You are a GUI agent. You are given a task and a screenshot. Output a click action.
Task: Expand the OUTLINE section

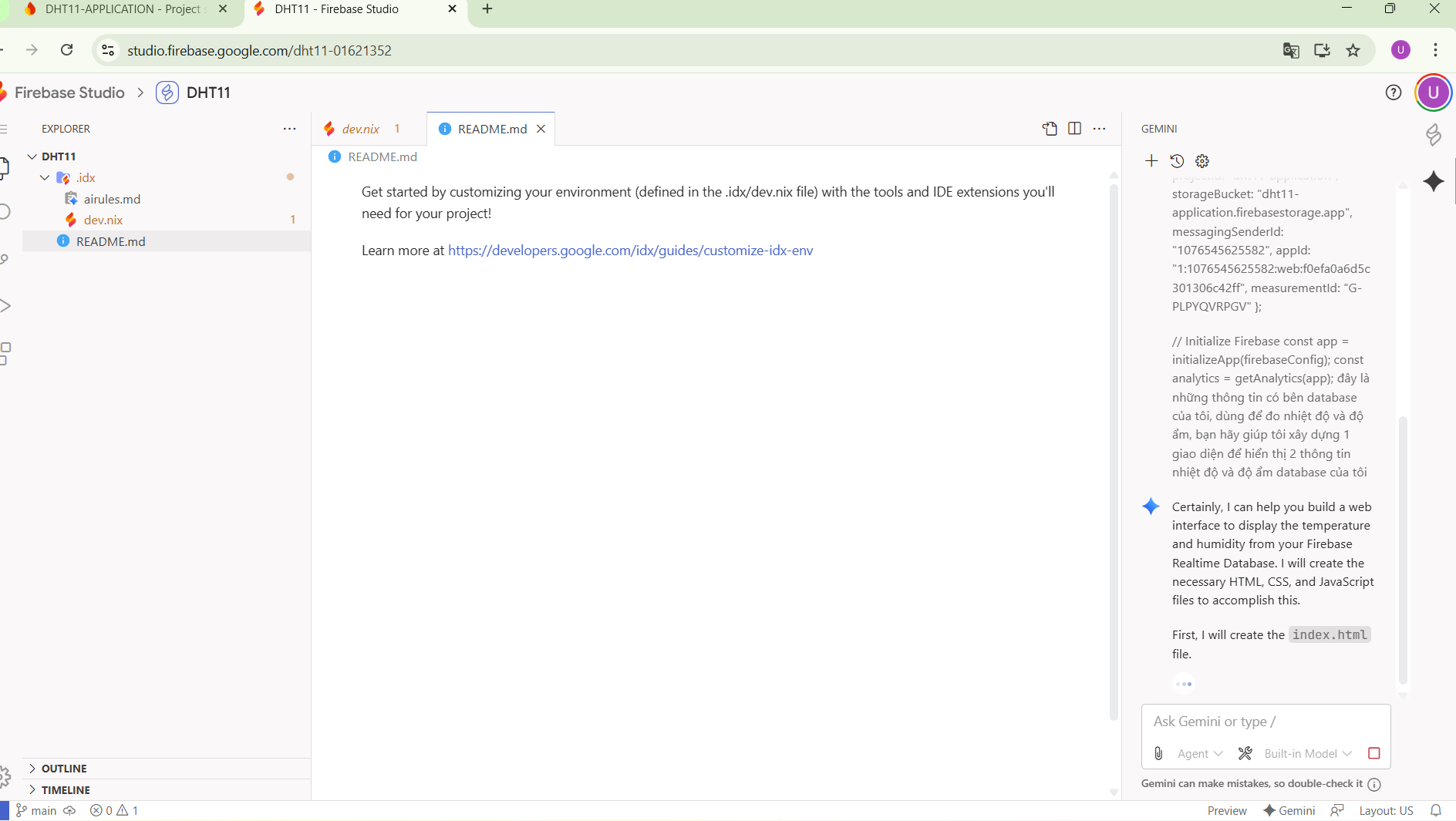coord(64,769)
